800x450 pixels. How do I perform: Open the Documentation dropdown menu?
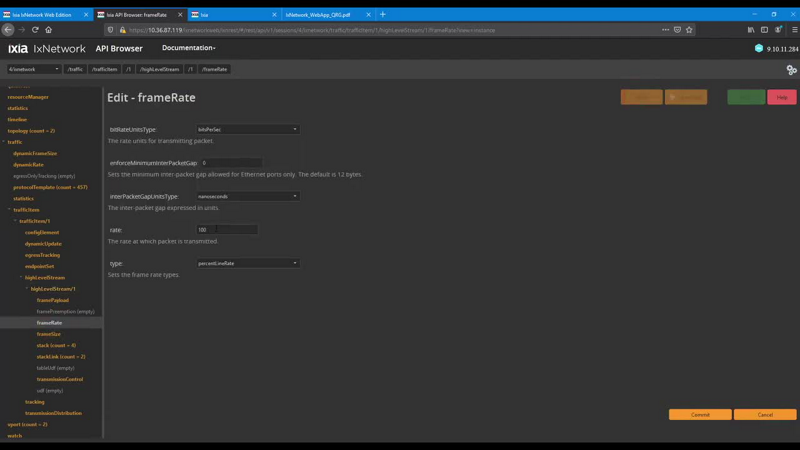(x=188, y=48)
